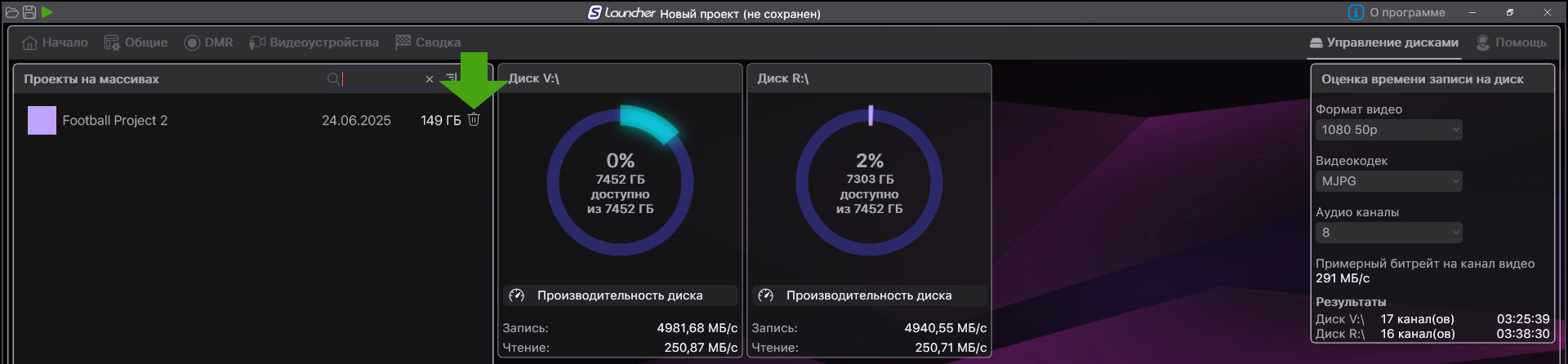The image size is (1568, 364).
Task: Open the Видеоустройства tab
Action: coord(314,42)
